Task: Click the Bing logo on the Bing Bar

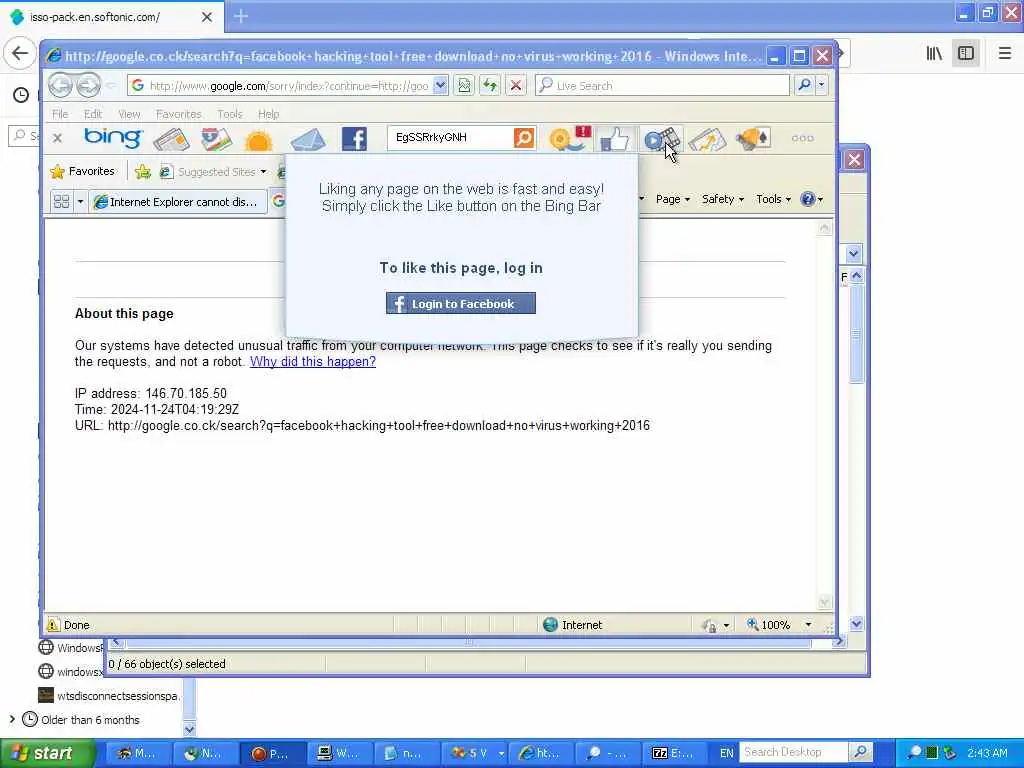Action: coord(112,138)
